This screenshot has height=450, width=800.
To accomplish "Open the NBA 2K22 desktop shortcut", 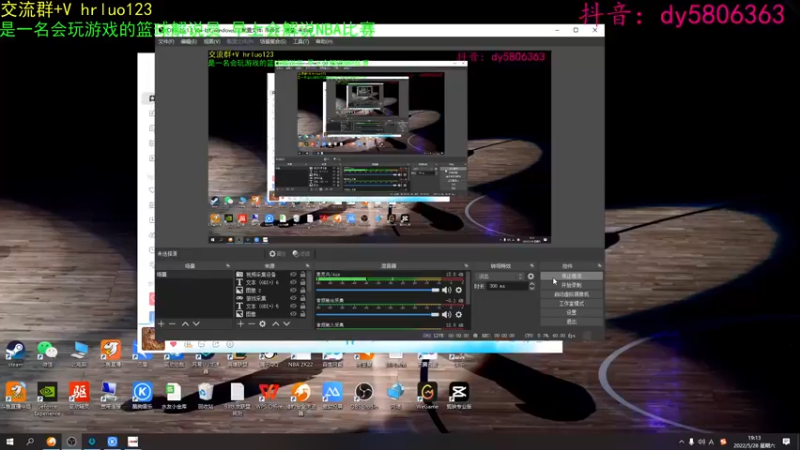I will (301, 359).
